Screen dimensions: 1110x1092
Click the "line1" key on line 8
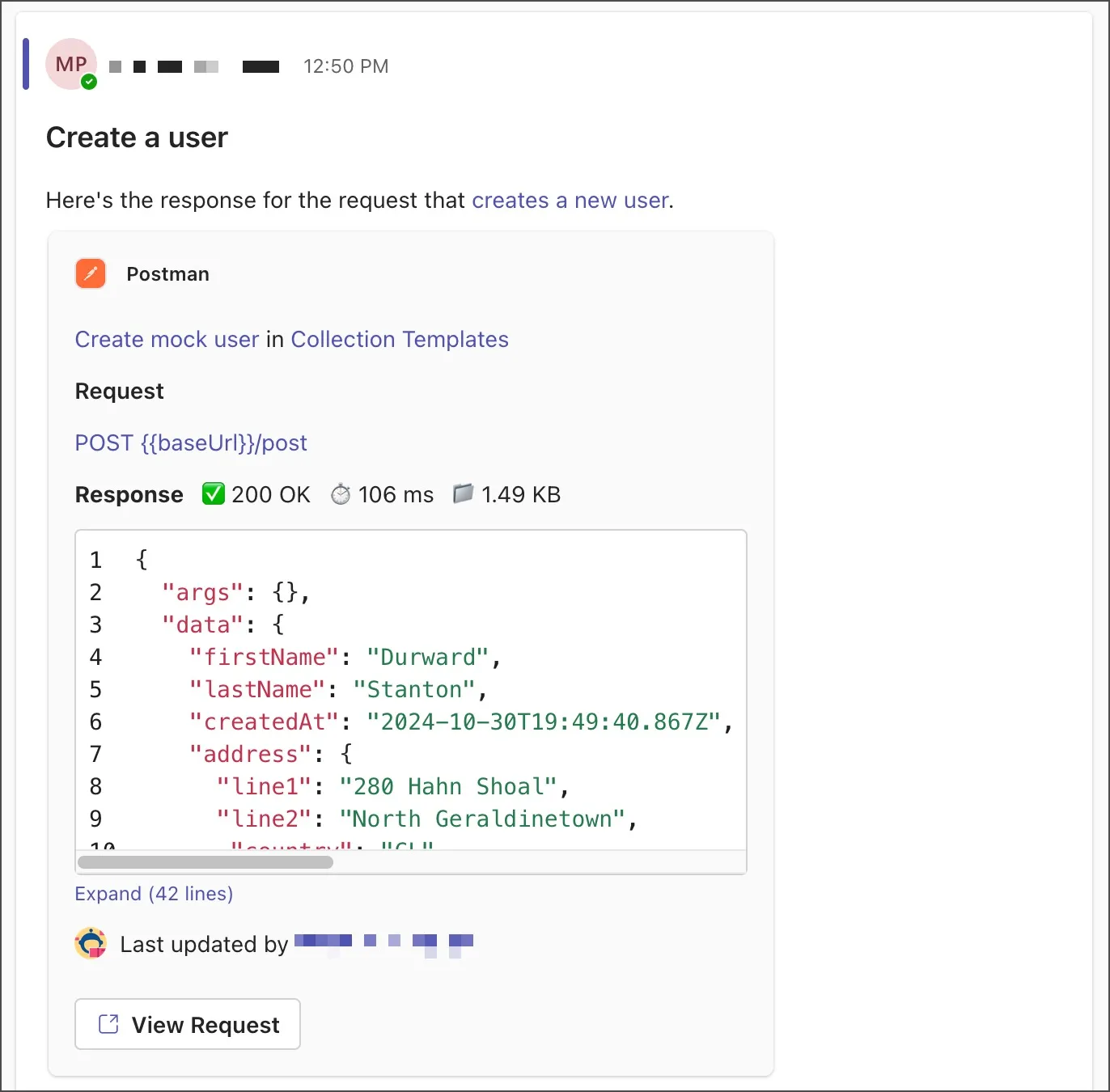[264, 786]
